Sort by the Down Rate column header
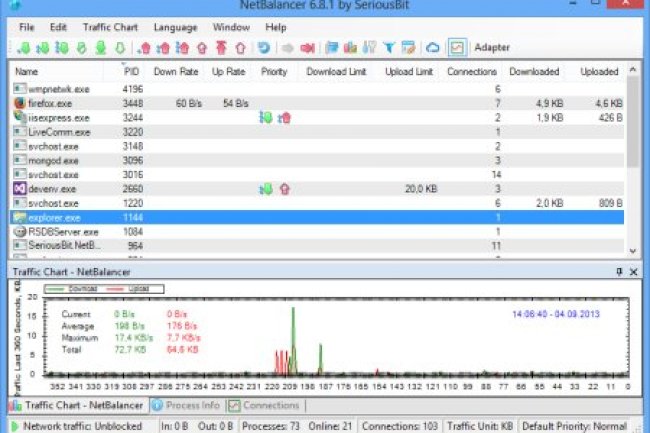 pos(174,72)
